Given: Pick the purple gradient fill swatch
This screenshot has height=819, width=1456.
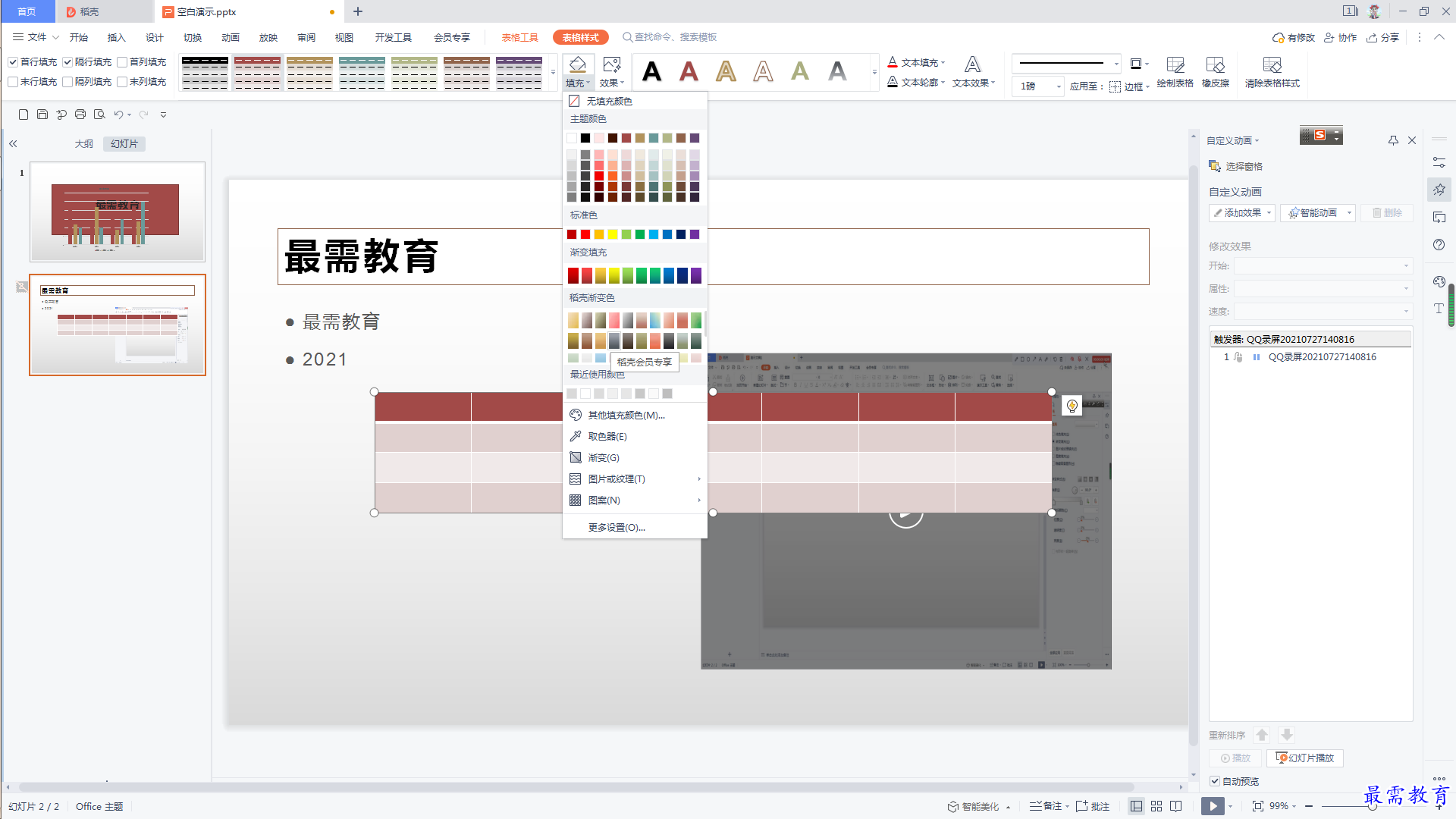Looking at the screenshot, I should click(696, 275).
